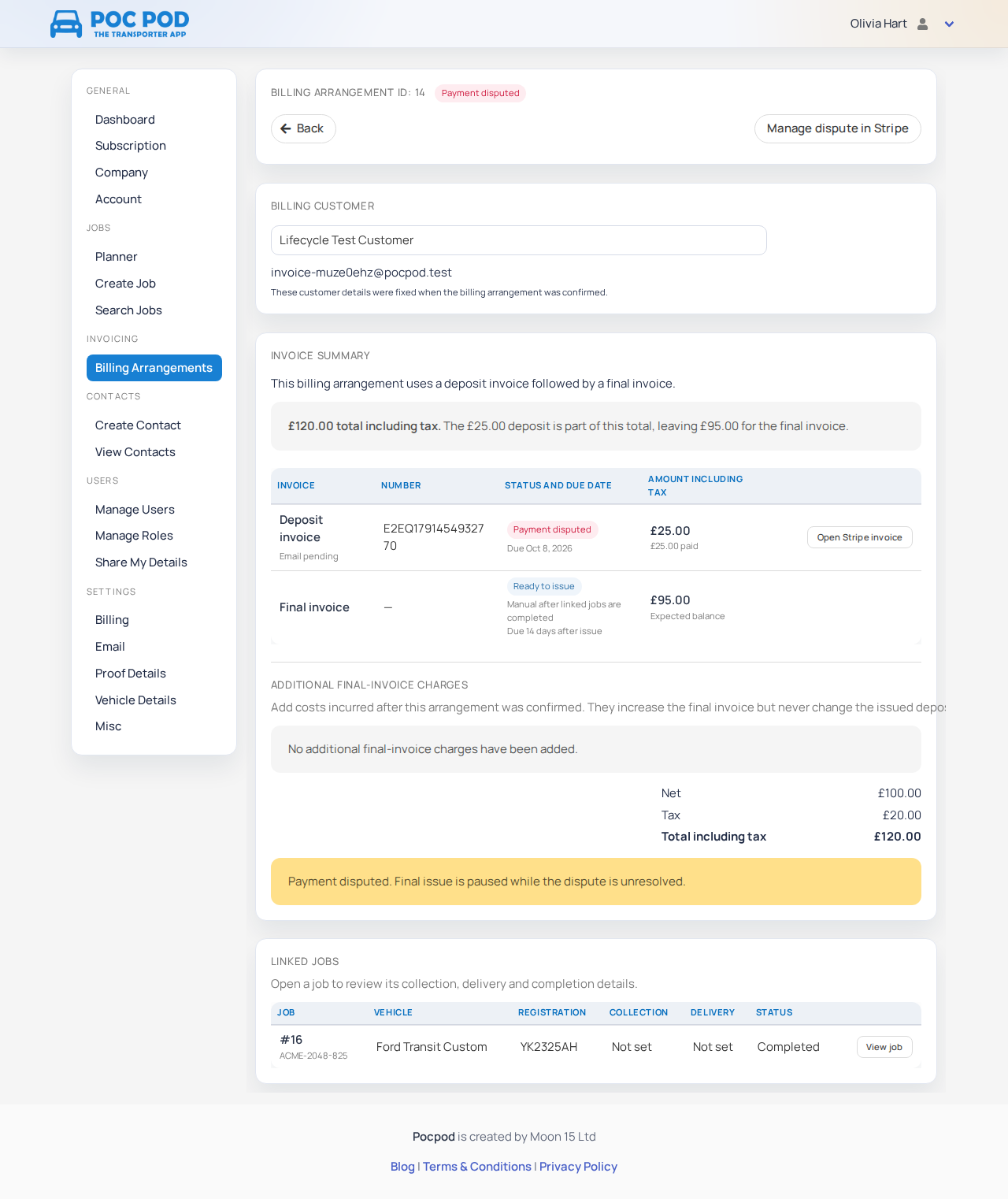This screenshot has width=1008, height=1199.
Task: Click the Completed status of job #16
Action: click(x=788, y=1047)
